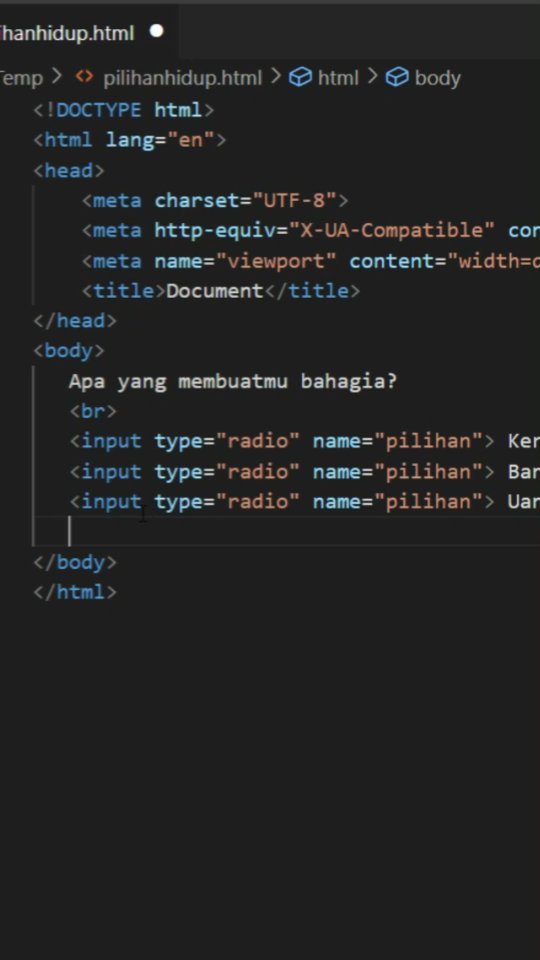This screenshot has height=960, width=540.
Task: Expand breadcrumb chevron between html and body
Action: 372,77
